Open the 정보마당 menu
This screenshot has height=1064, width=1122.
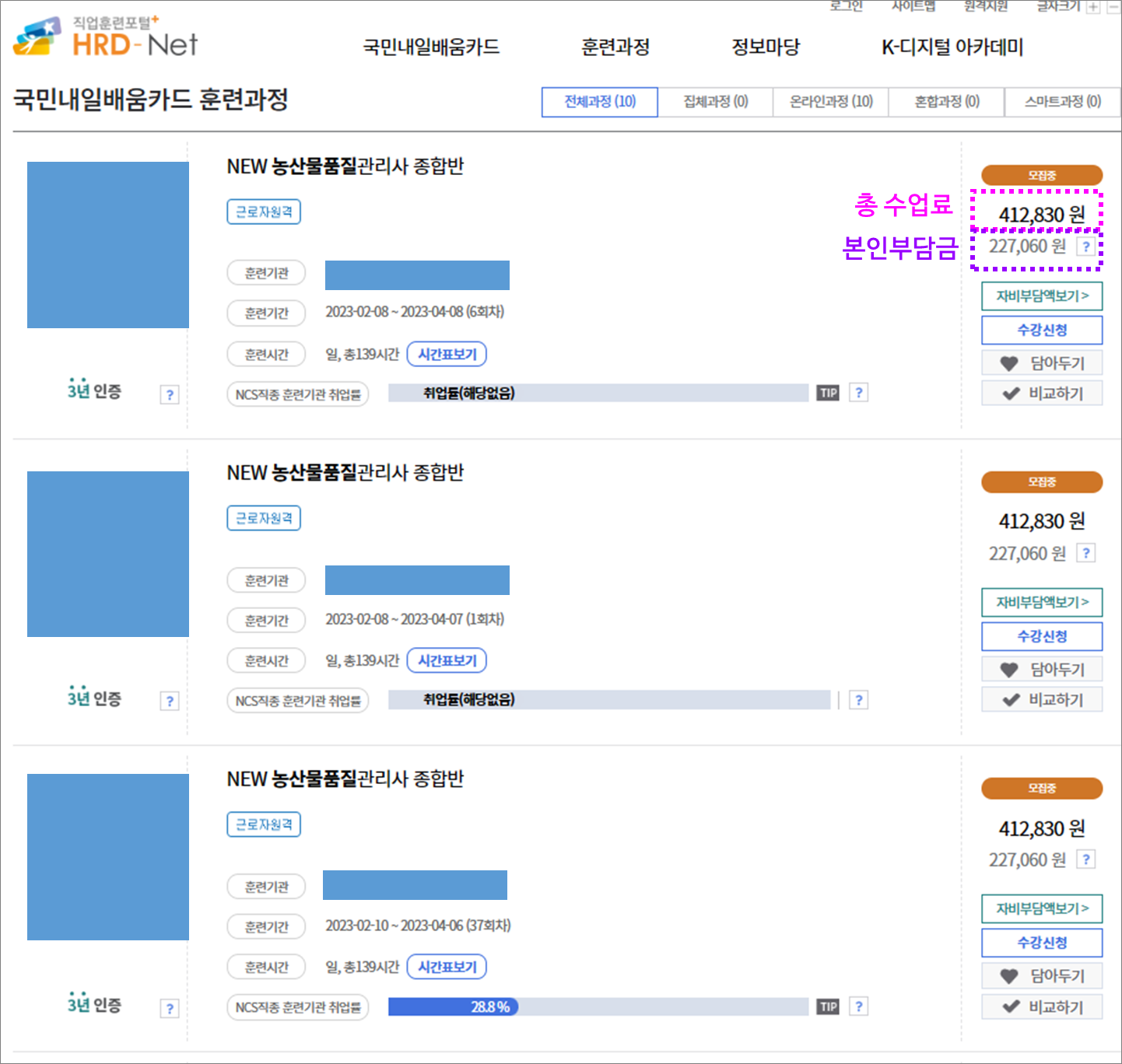coord(765,47)
